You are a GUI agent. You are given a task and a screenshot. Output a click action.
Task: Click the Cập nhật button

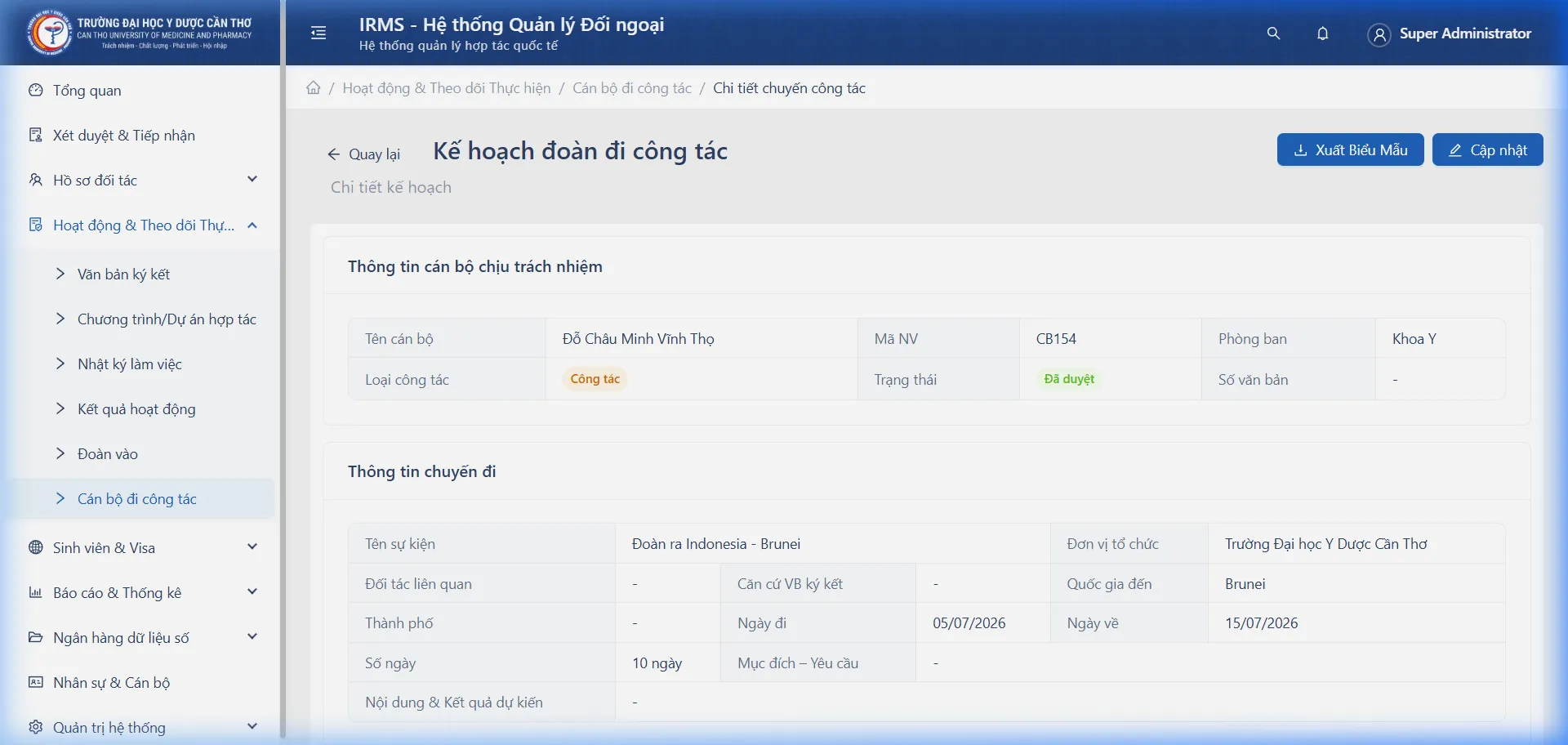1487,149
